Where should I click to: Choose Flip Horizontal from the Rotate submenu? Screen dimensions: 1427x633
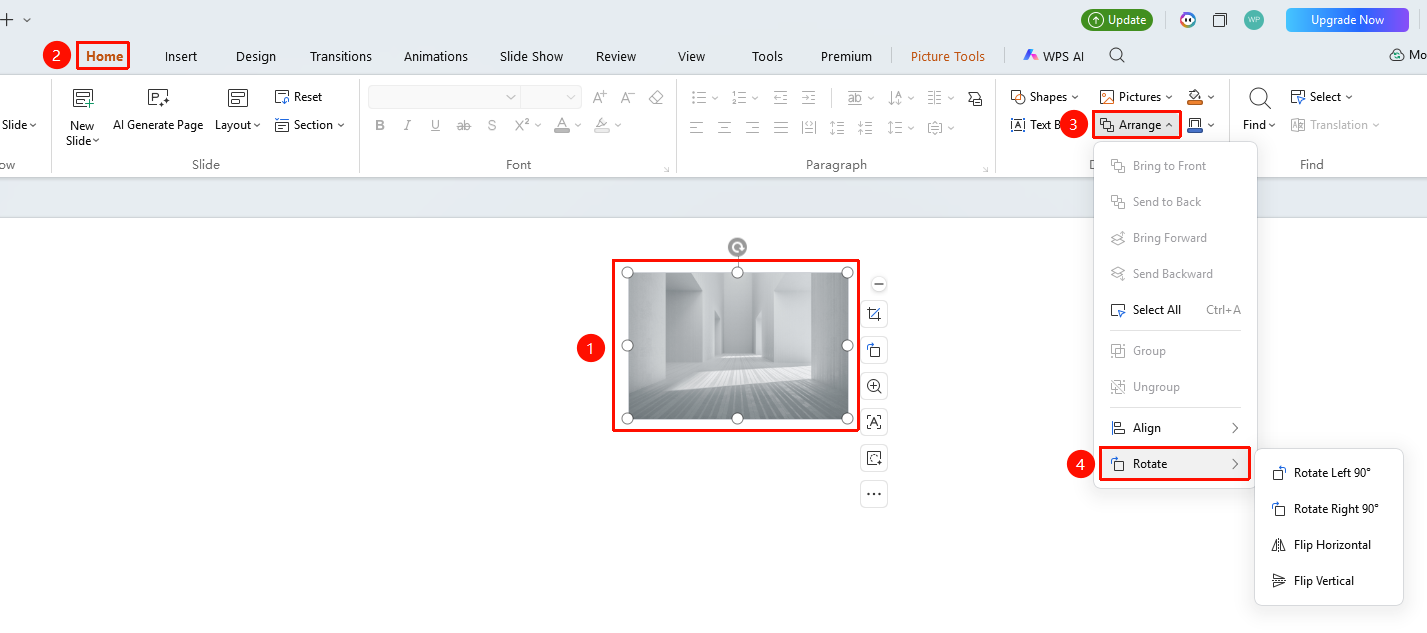[1321, 545]
